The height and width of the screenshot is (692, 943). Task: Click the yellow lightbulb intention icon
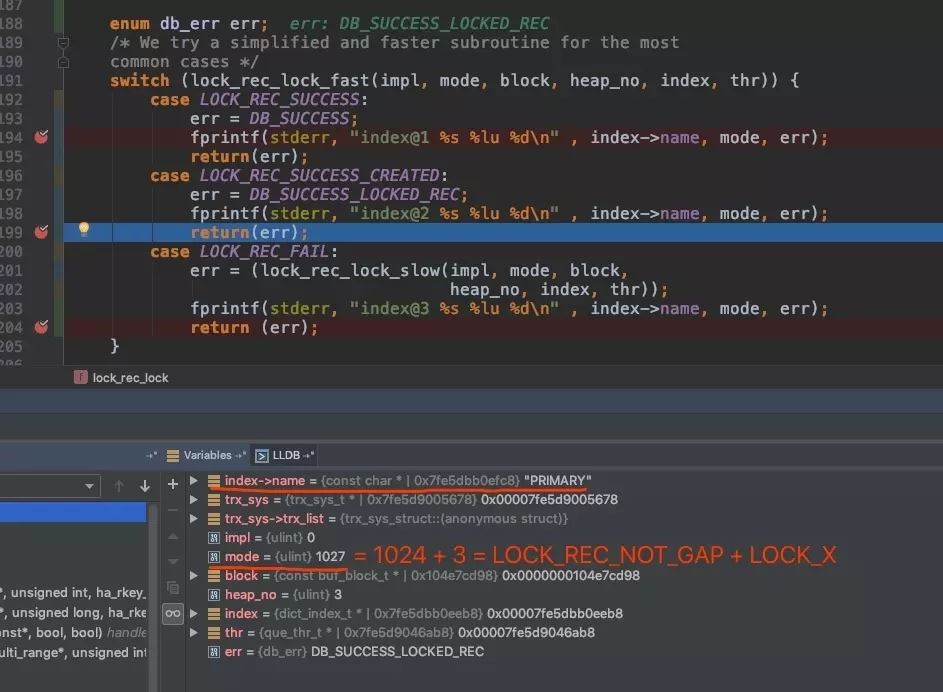tap(84, 230)
